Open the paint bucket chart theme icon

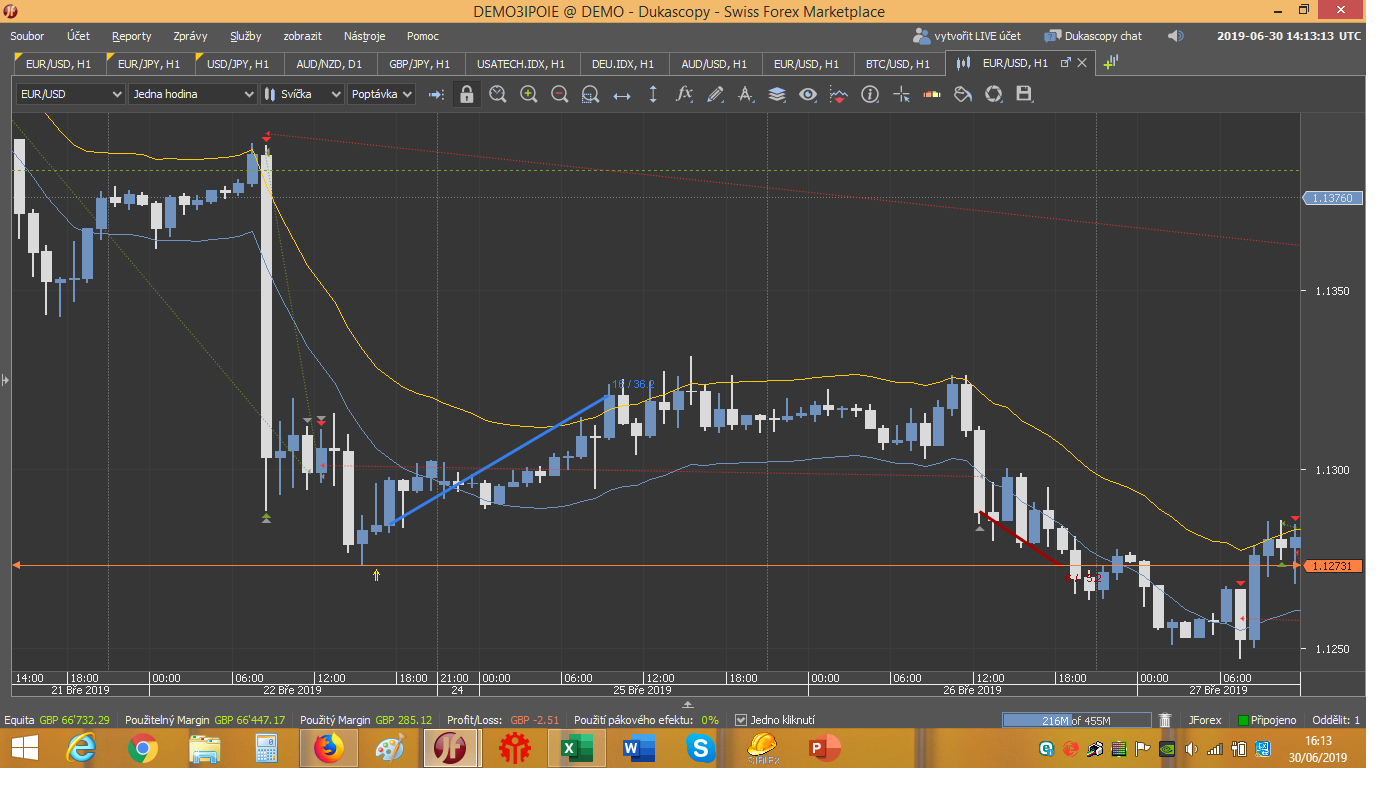(x=963, y=94)
